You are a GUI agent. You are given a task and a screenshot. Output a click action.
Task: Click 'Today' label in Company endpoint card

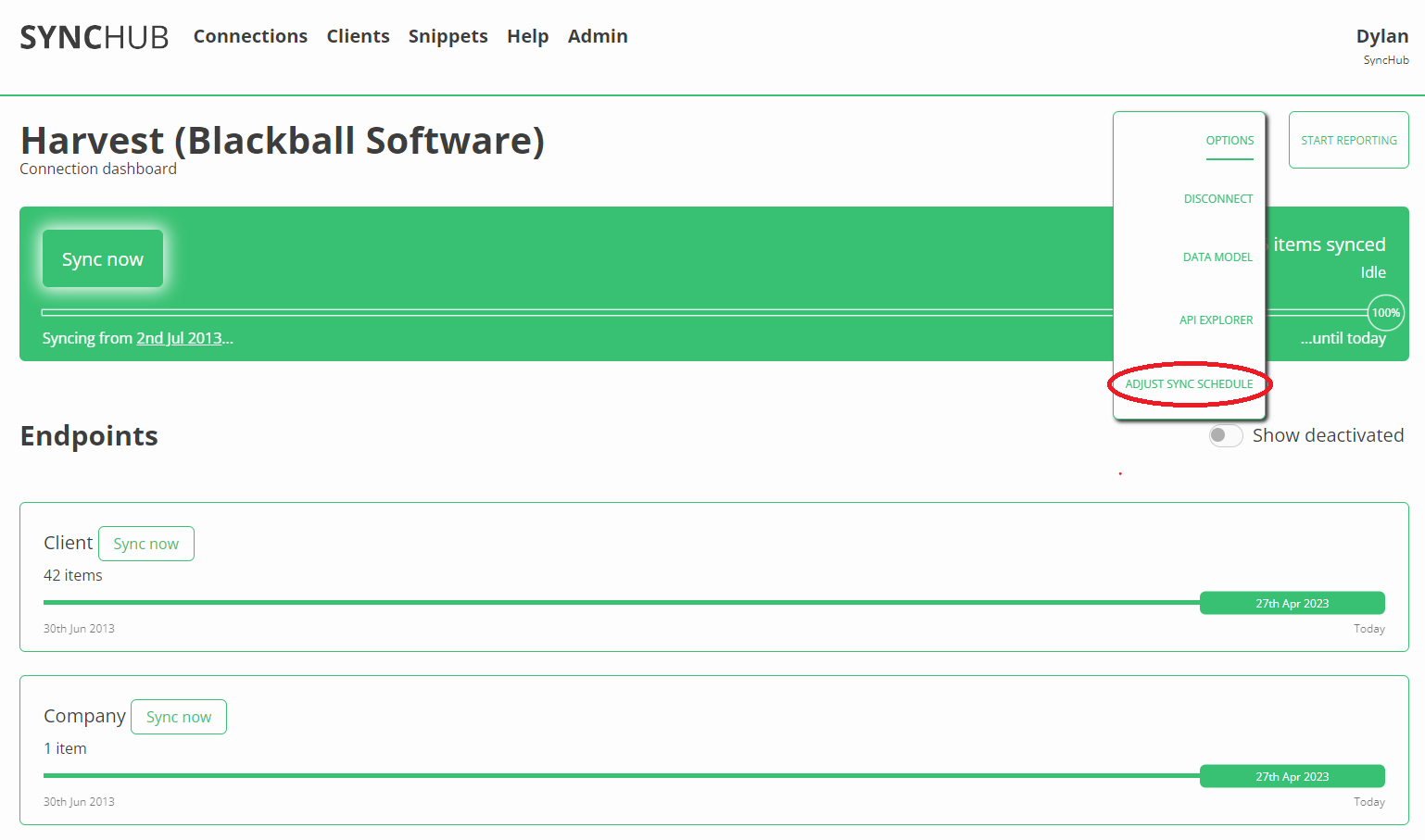click(1369, 802)
